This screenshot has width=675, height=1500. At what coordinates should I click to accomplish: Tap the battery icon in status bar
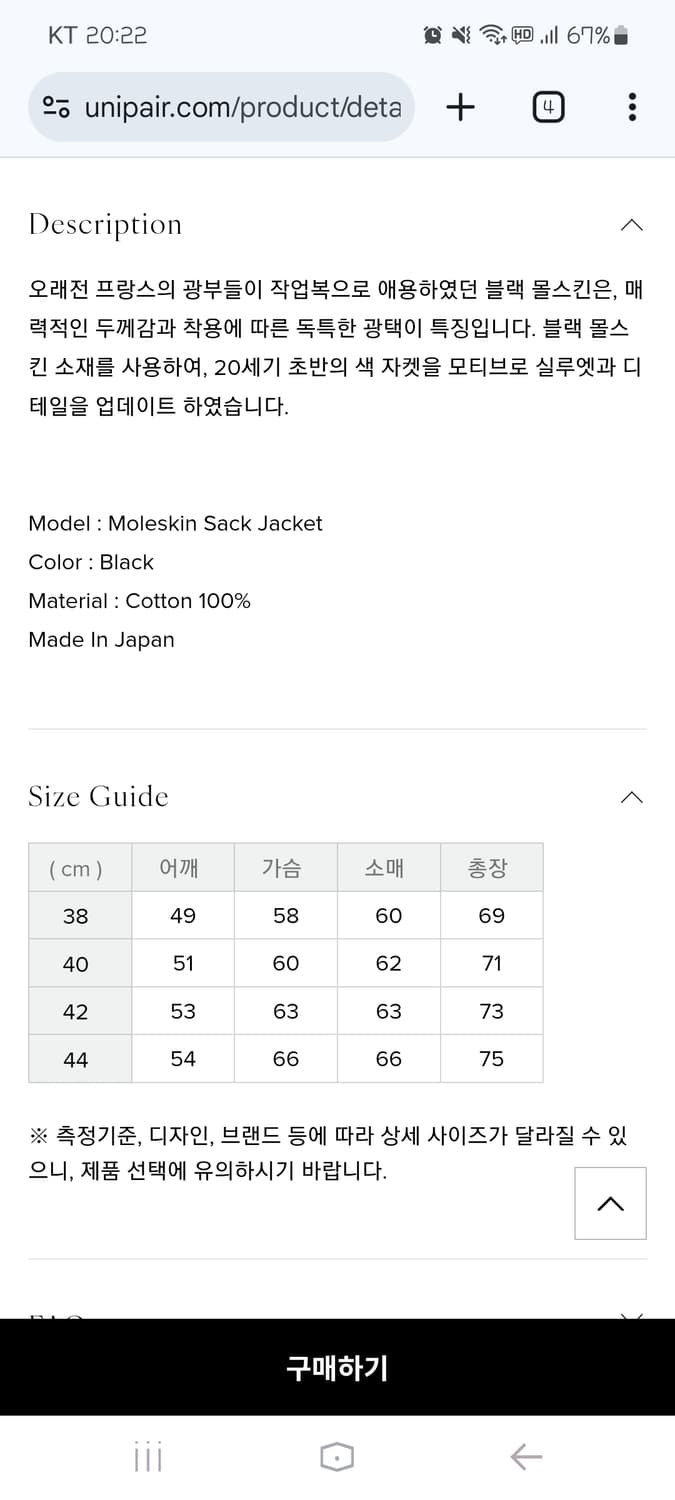(621, 36)
